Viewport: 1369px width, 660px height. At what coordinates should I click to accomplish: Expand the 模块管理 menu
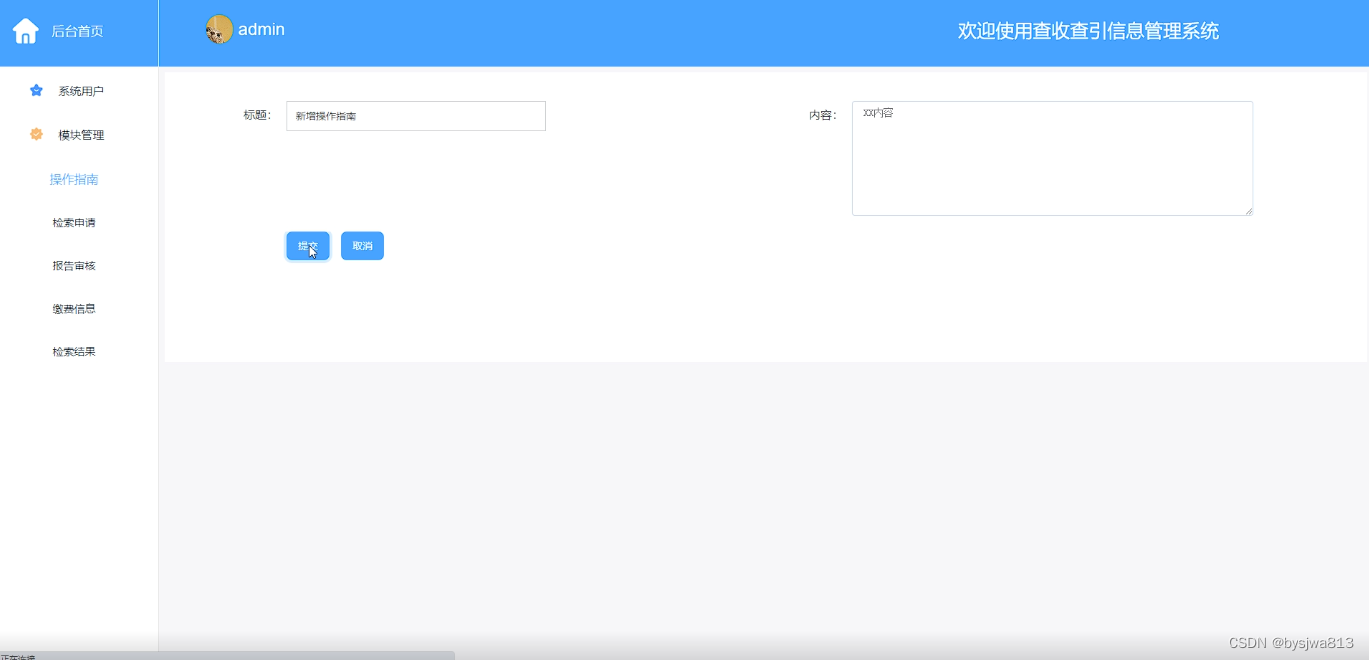click(x=81, y=135)
